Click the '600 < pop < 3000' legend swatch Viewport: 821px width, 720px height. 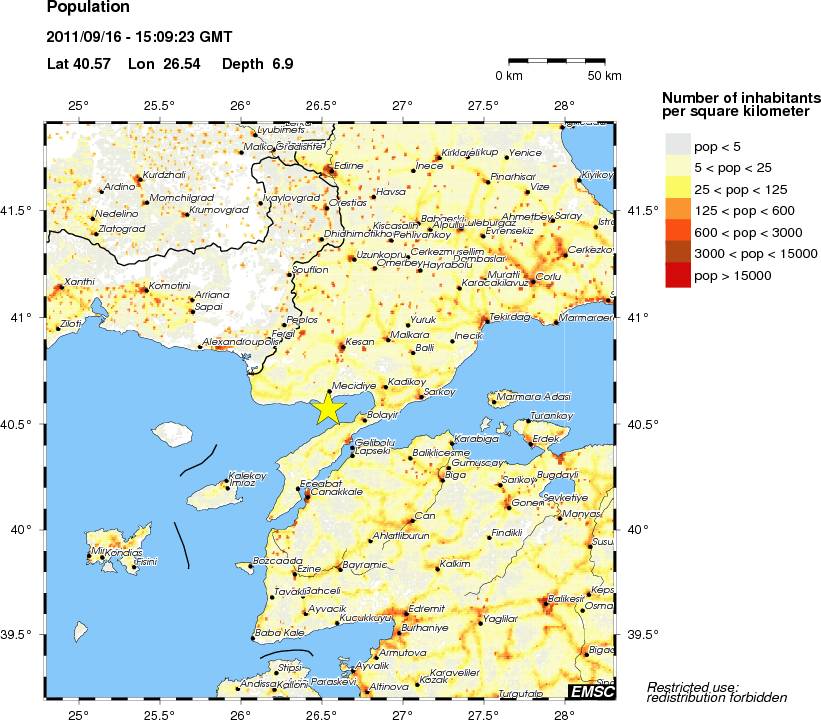677,231
